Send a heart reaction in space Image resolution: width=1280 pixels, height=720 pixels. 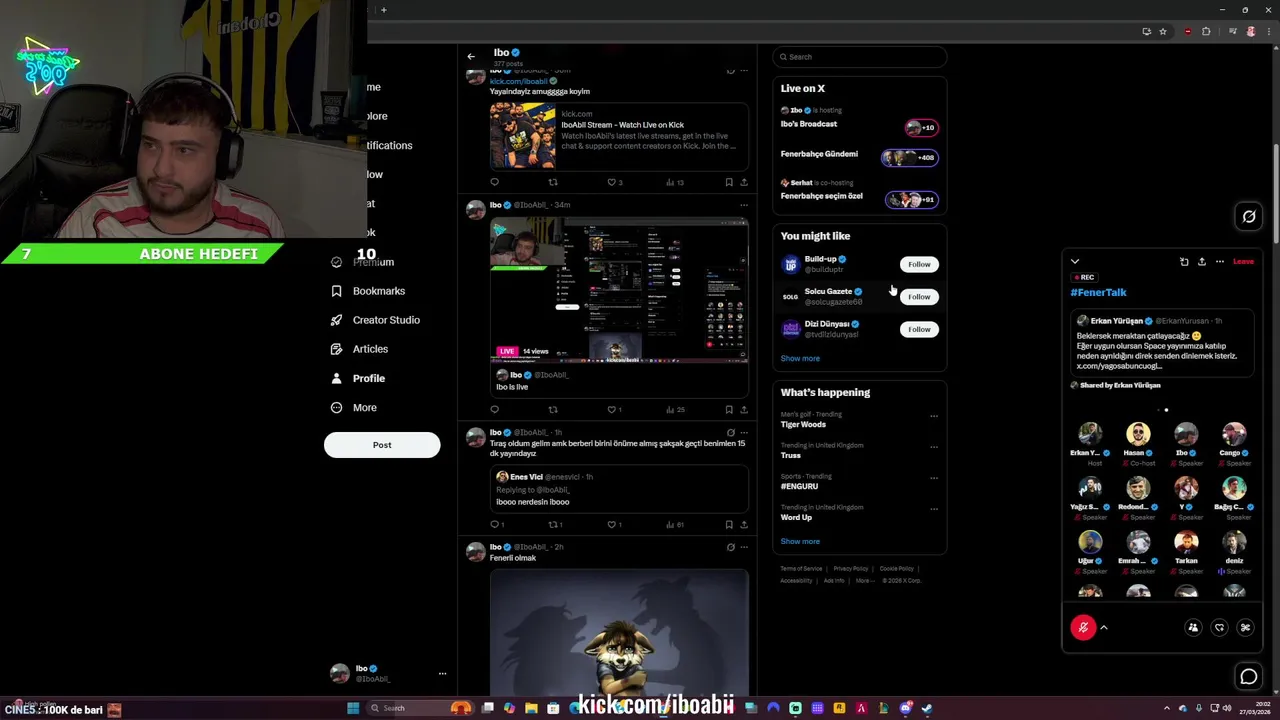coord(1219,627)
